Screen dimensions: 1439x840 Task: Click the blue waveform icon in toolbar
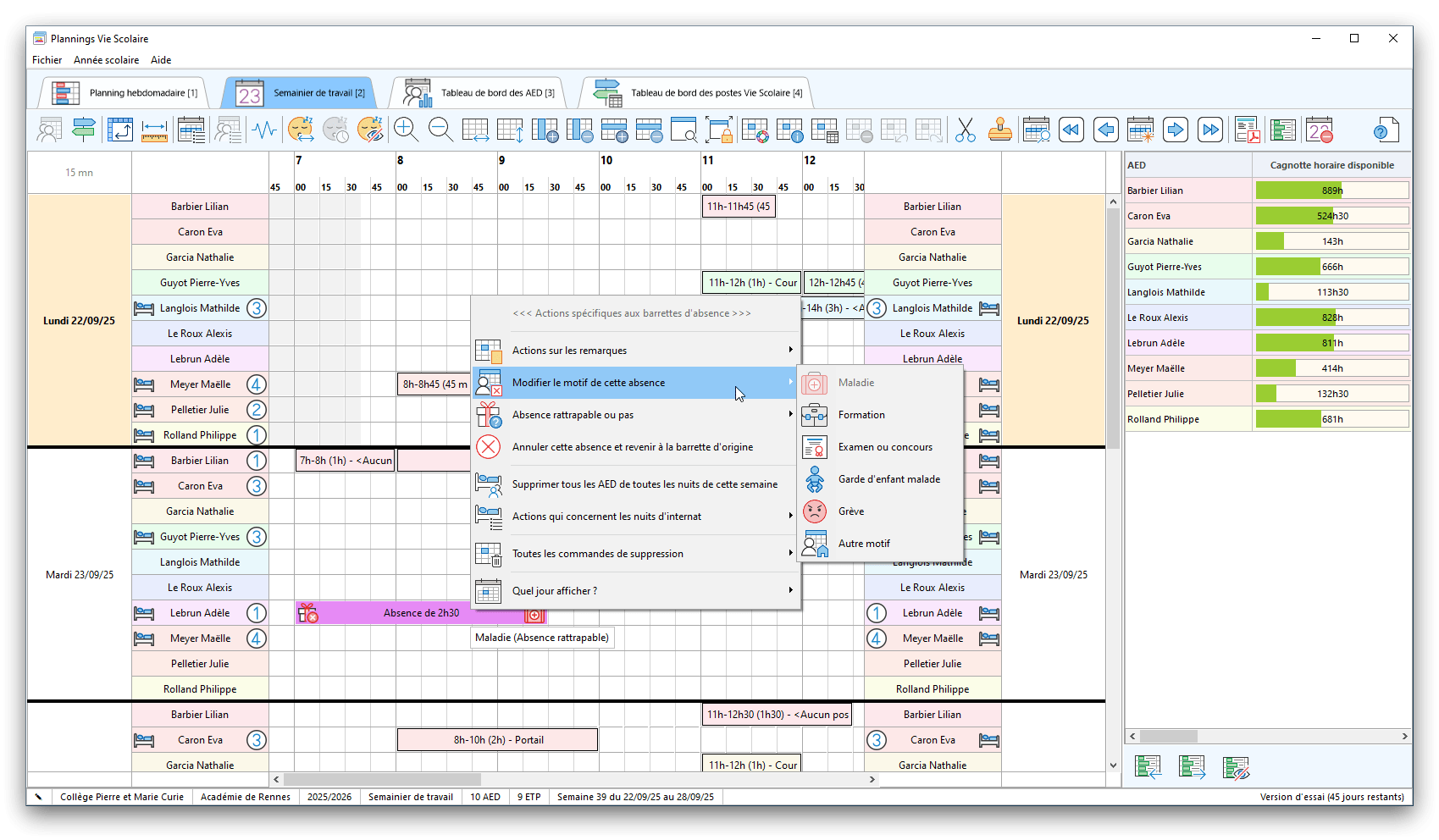(x=265, y=130)
